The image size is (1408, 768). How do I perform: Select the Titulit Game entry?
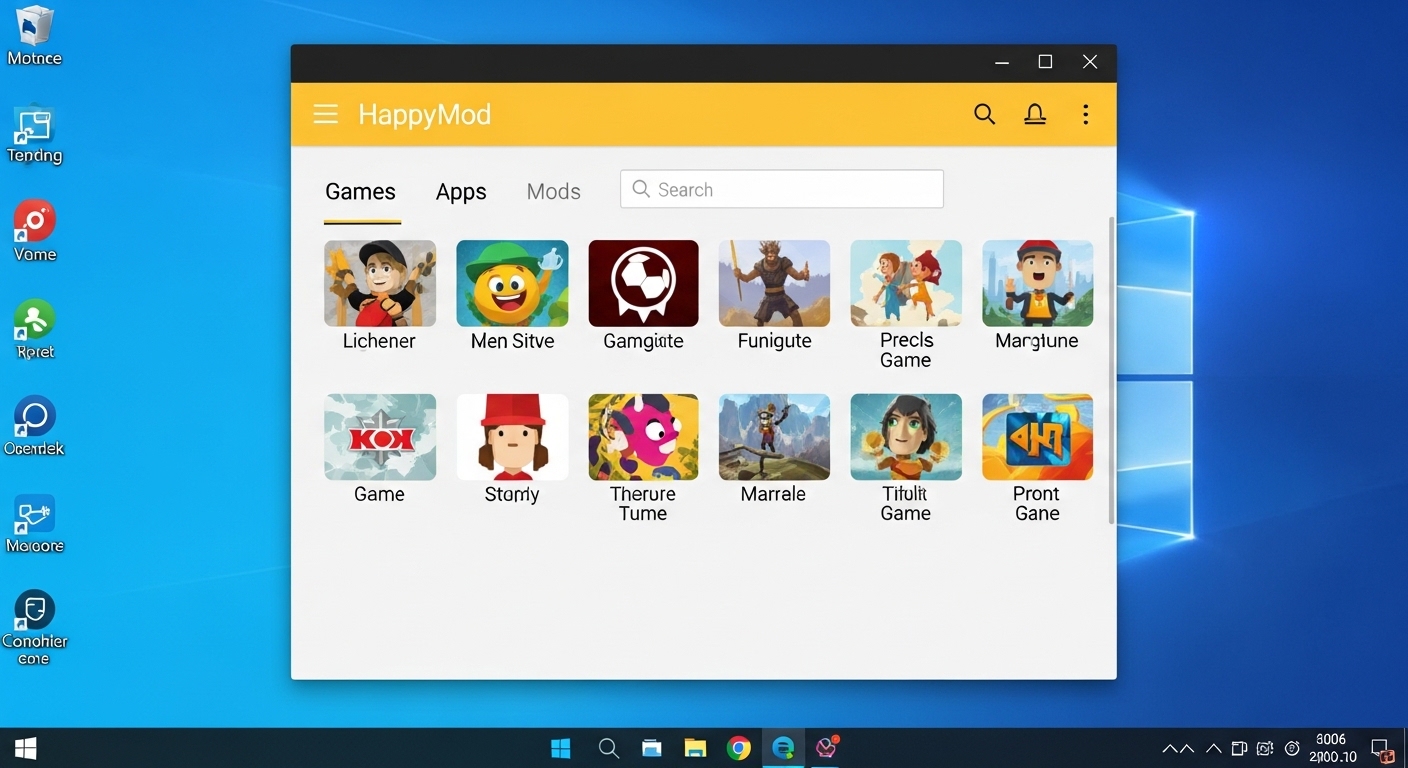tap(905, 436)
